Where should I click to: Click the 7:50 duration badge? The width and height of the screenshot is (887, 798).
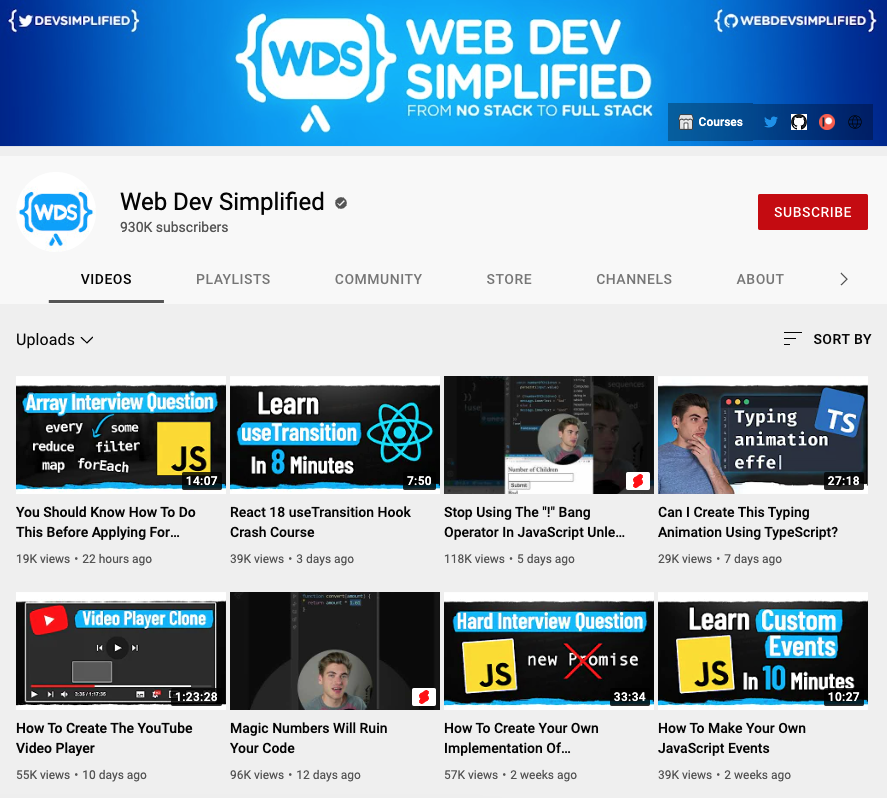click(419, 481)
